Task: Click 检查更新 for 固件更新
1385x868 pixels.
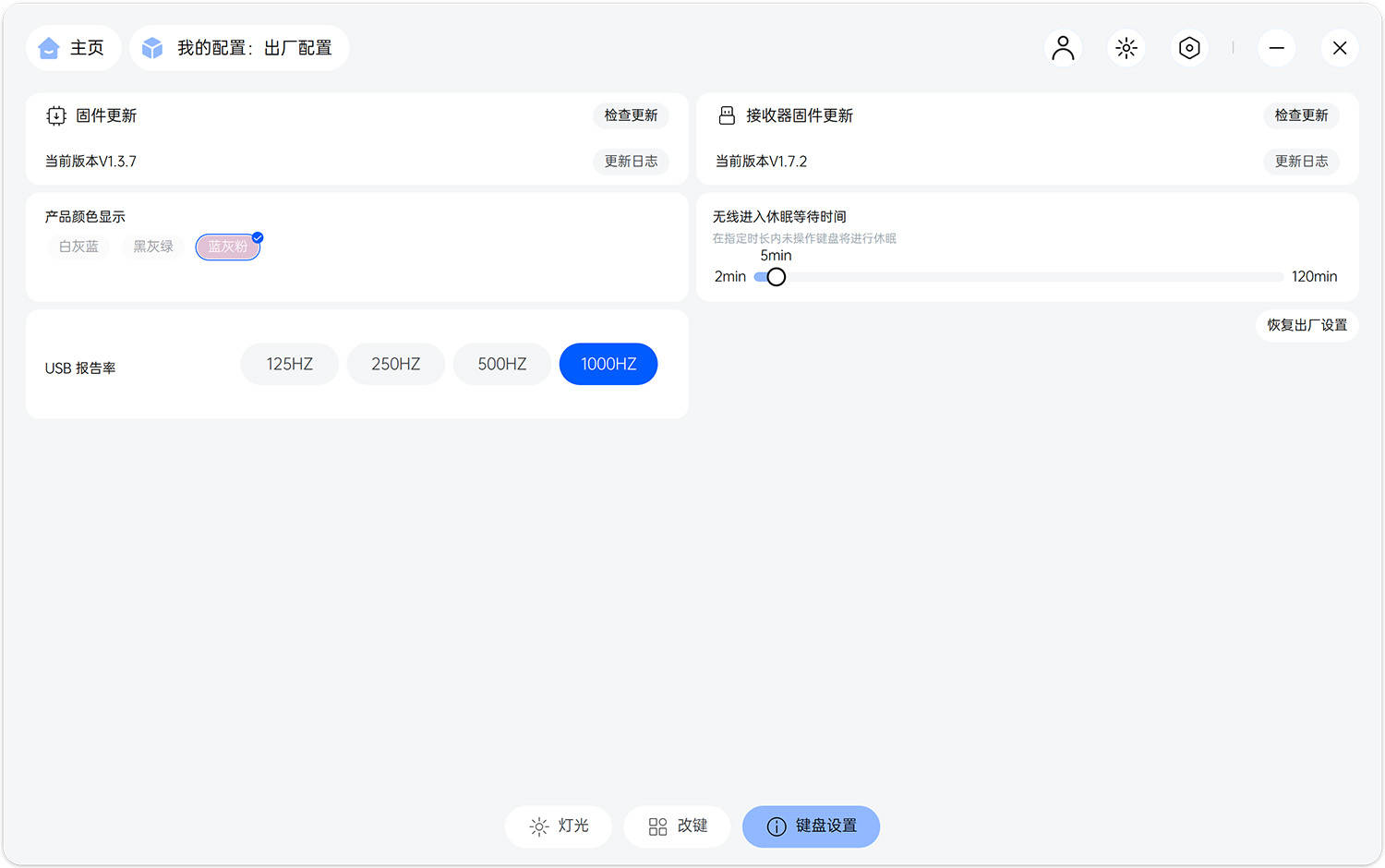Action: 632,115
